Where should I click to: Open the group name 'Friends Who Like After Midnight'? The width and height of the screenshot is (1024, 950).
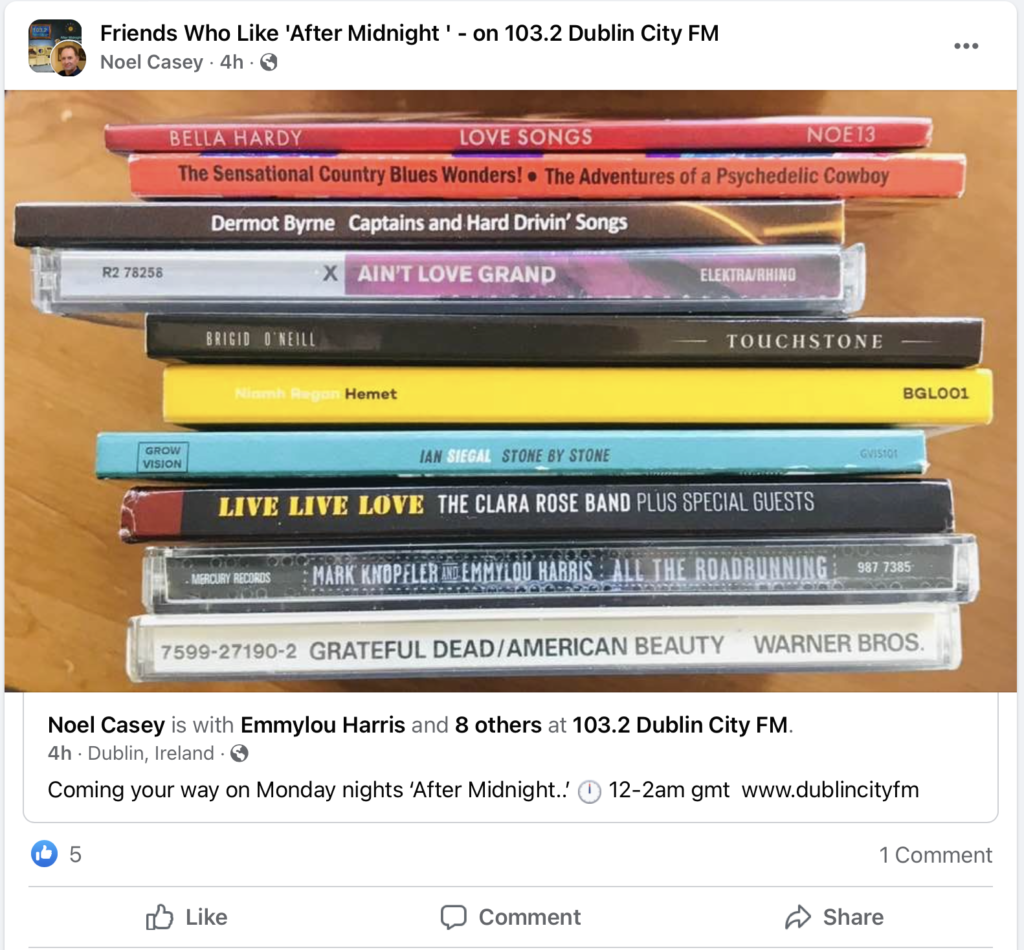(x=409, y=33)
